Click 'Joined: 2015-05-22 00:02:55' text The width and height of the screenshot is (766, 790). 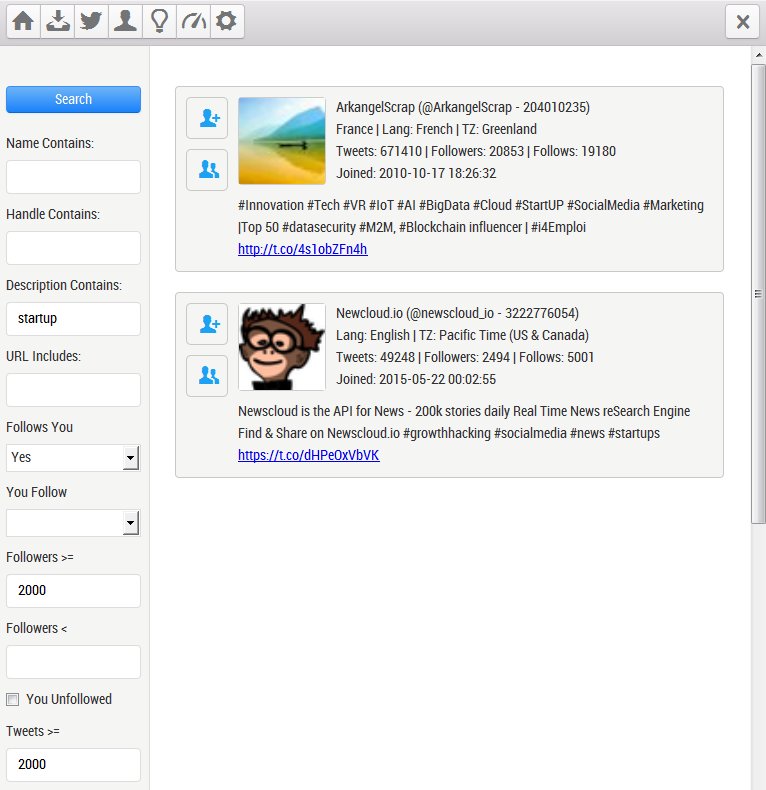coord(416,379)
